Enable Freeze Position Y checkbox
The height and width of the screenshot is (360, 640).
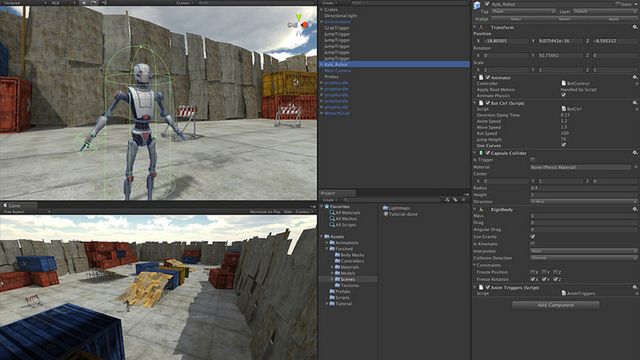[544, 272]
